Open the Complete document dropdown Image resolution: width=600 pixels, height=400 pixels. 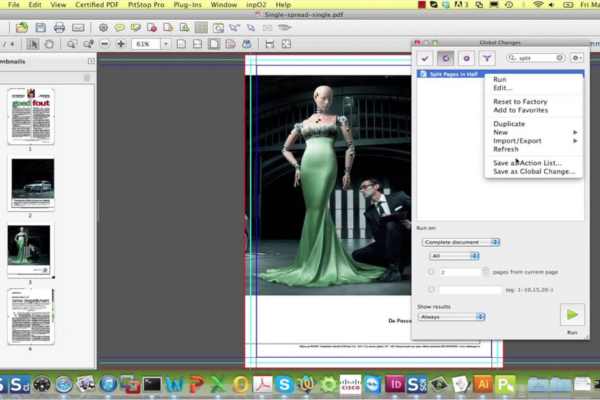coord(461,242)
